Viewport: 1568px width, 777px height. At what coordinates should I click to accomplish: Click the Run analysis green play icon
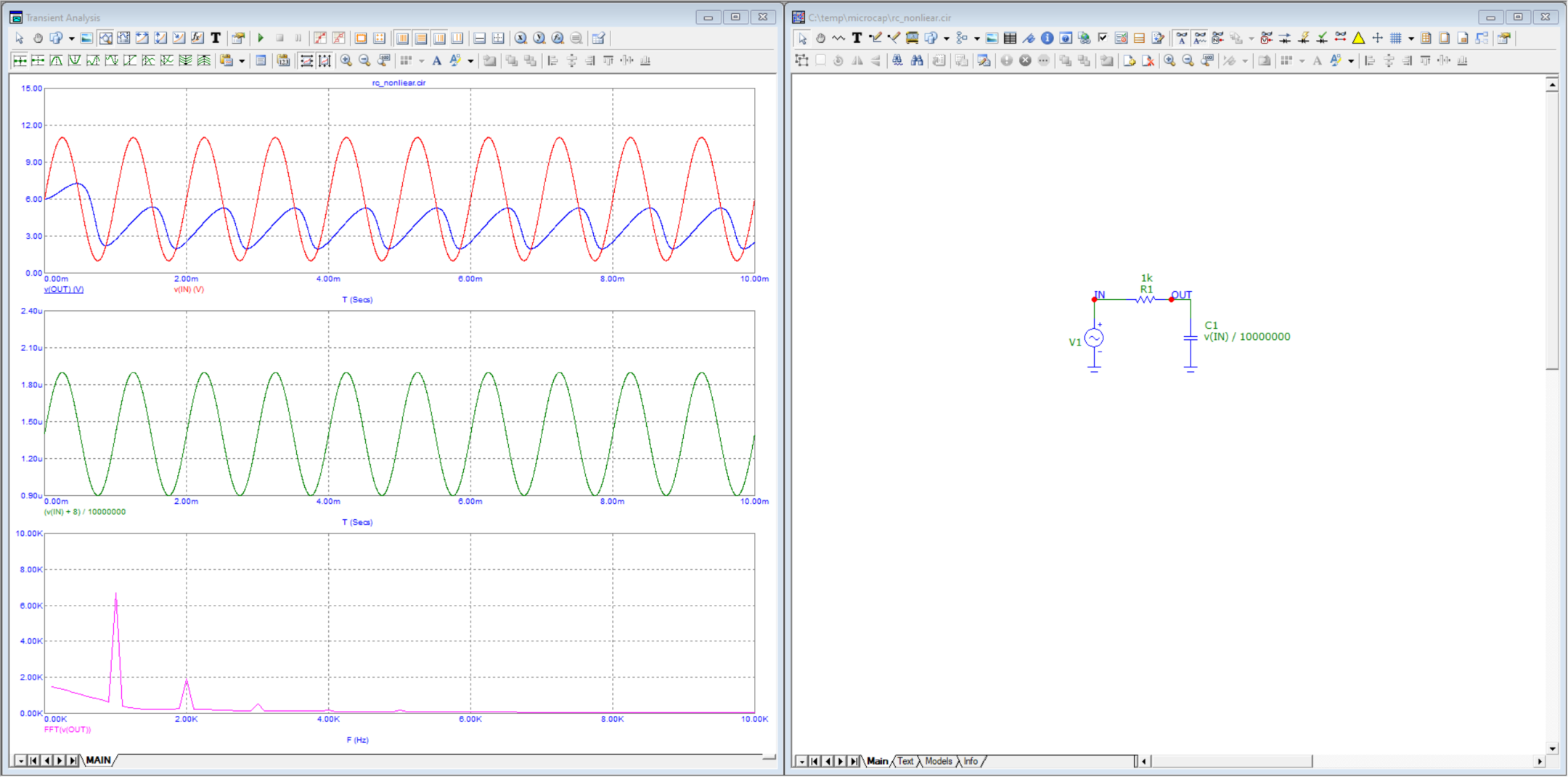(x=261, y=38)
